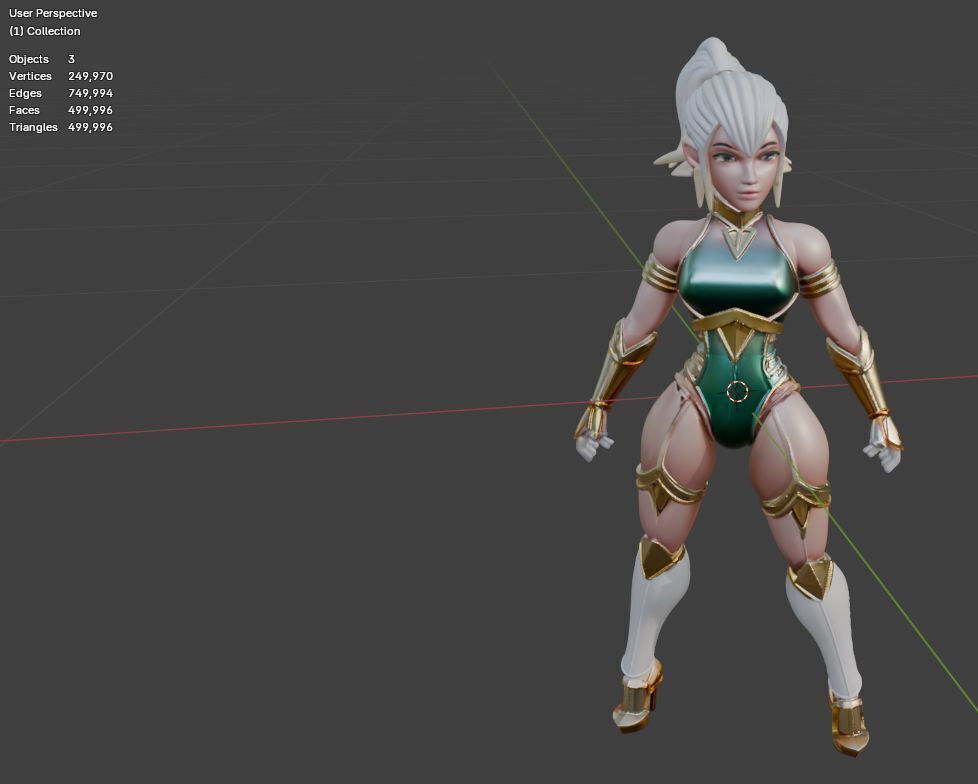Click the "Vertices" statistics label
This screenshot has height=784, width=978.
[x=30, y=76]
